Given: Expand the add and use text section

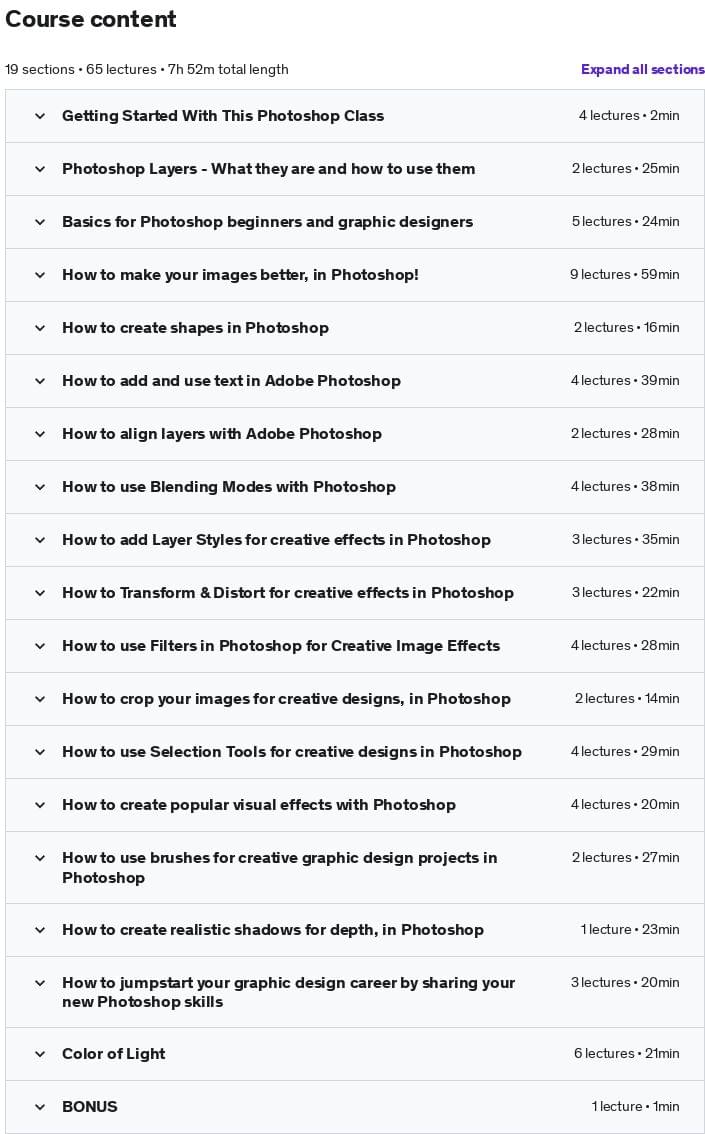Looking at the screenshot, I should pyautogui.click(x=231, y=381).
